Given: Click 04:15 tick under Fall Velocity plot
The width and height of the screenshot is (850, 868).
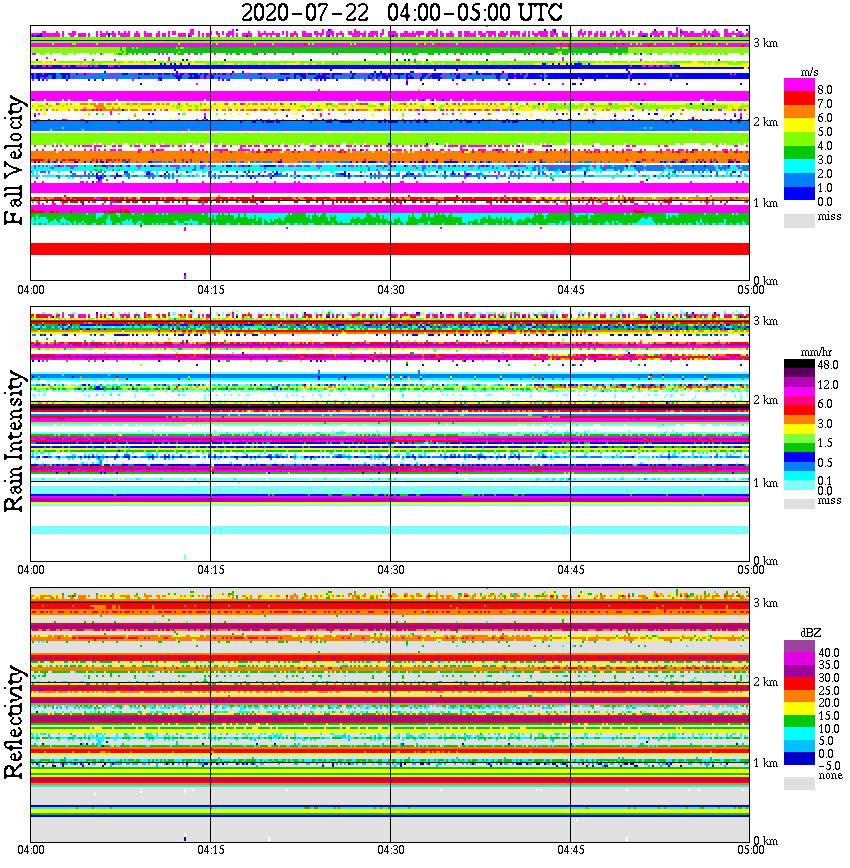Looking at the screenshot, I should tap(211, 290).
